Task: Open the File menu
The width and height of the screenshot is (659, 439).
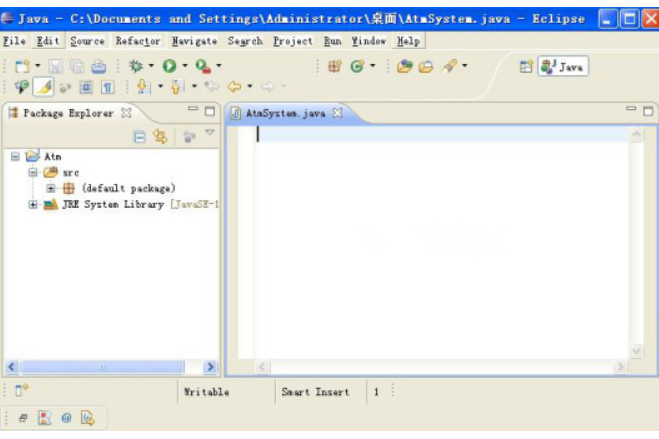Action: point(14,41)
